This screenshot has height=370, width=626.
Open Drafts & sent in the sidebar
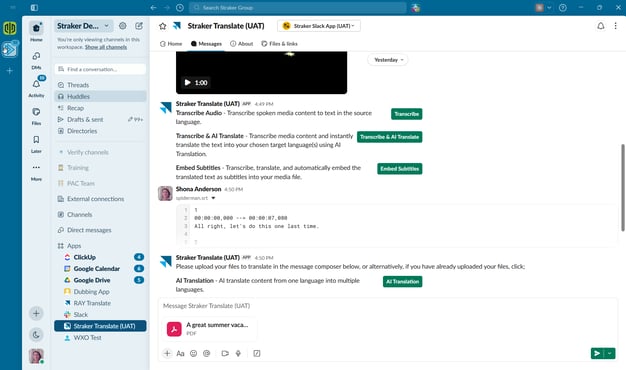tap(101, 119)
